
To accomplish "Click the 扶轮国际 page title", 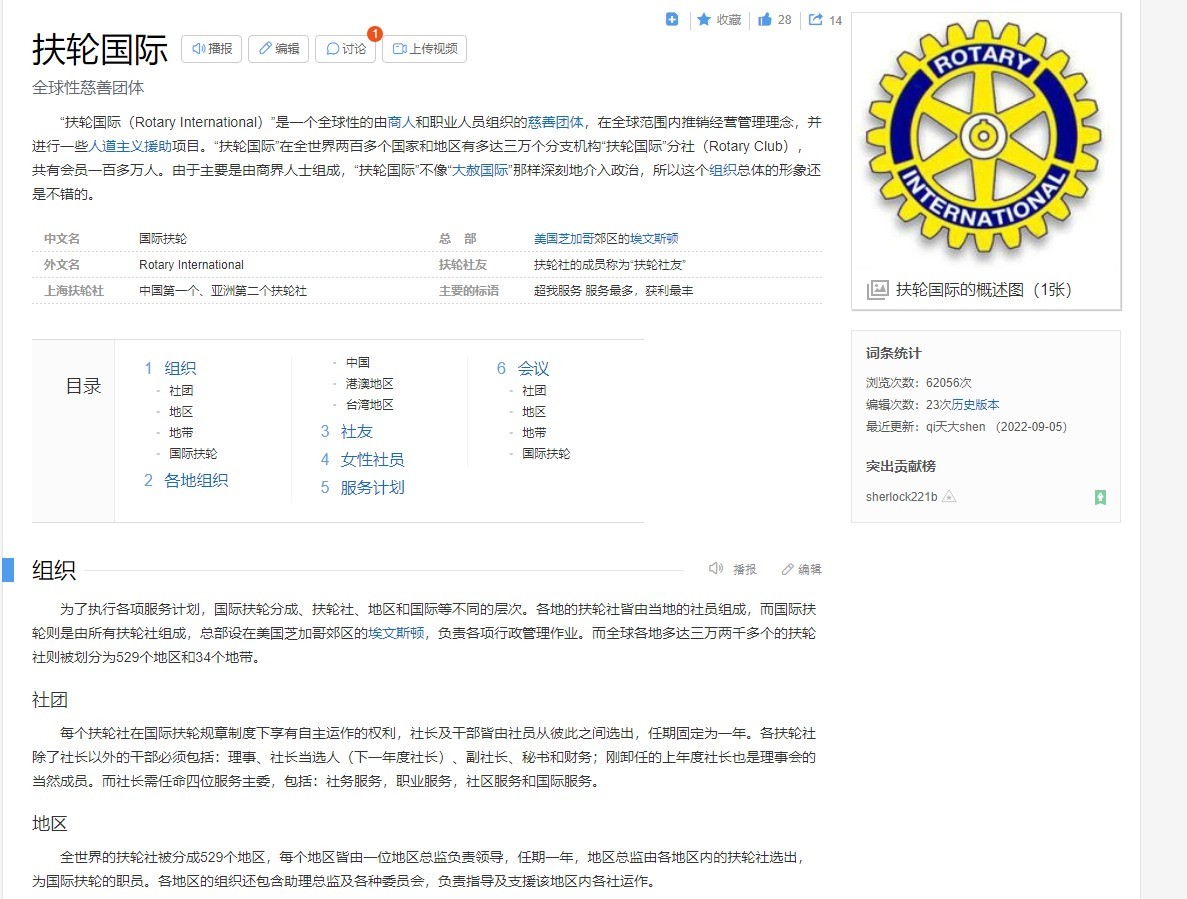I will point(100,50).
